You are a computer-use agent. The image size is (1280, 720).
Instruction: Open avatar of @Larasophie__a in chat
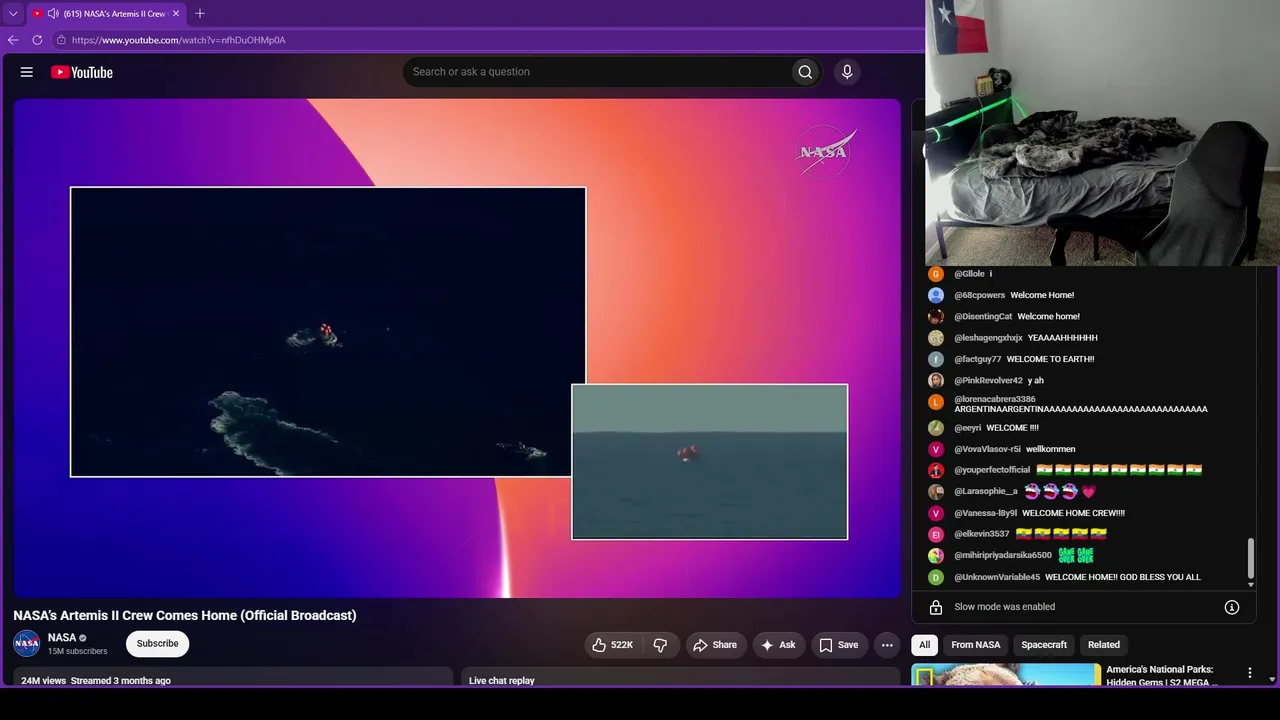(936, 492)
